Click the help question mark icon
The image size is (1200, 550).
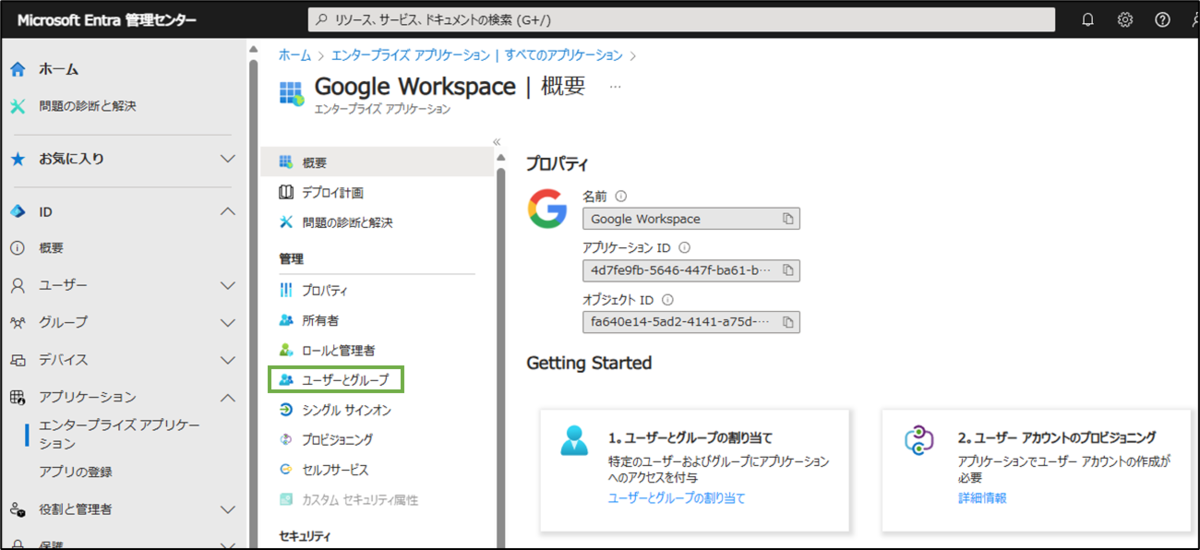point(1162,20)
